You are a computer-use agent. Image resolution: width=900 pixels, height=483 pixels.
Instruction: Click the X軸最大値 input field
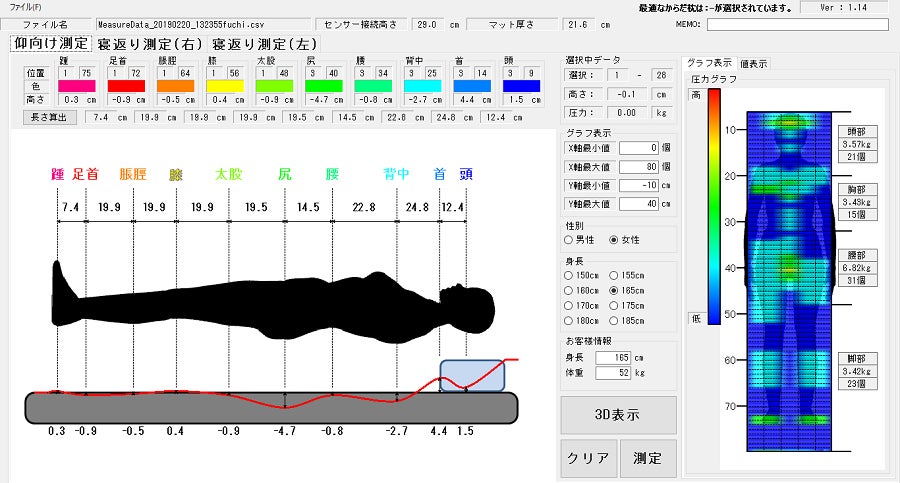[x=638, y=165]
